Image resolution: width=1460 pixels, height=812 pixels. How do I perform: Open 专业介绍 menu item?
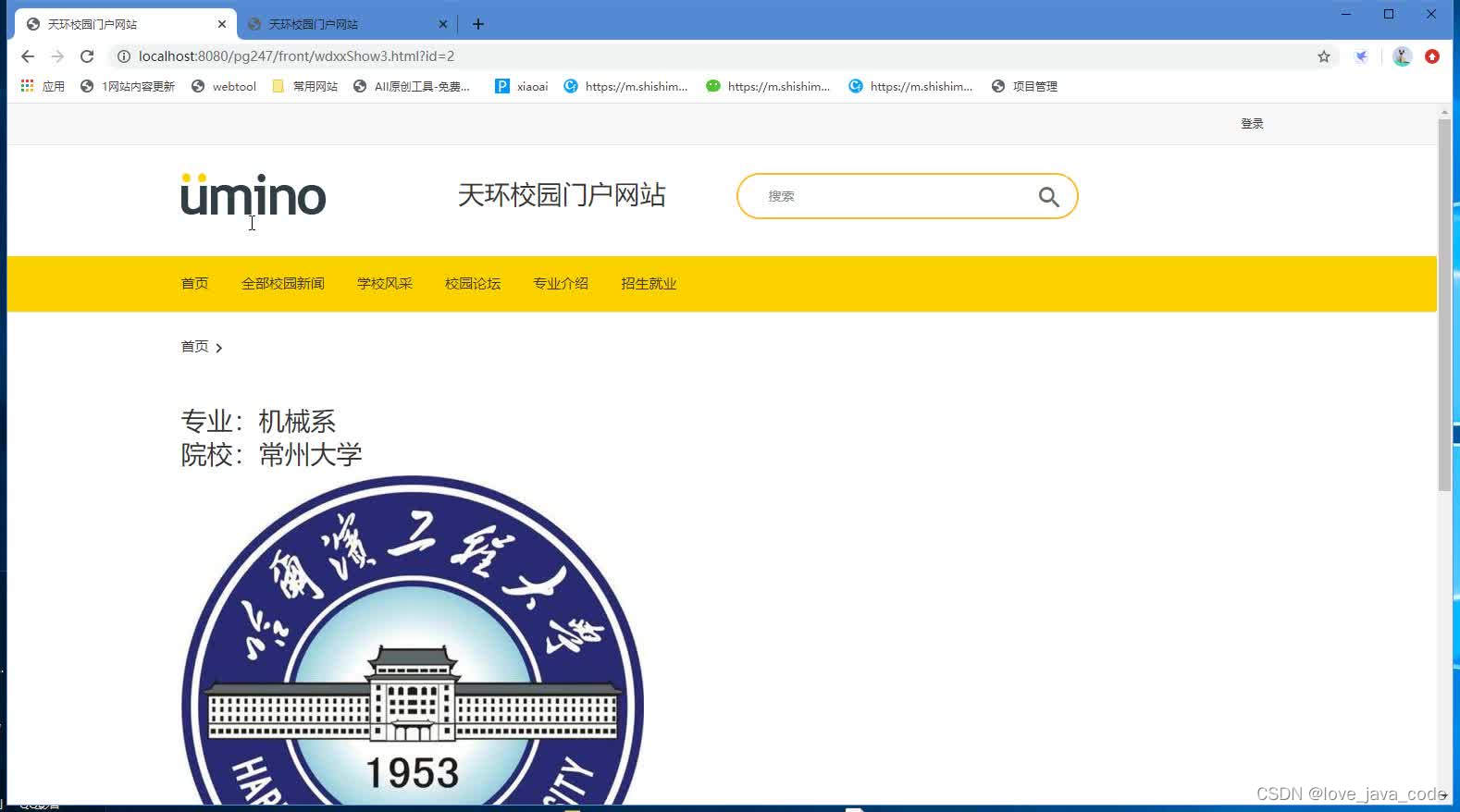point(561,284)
